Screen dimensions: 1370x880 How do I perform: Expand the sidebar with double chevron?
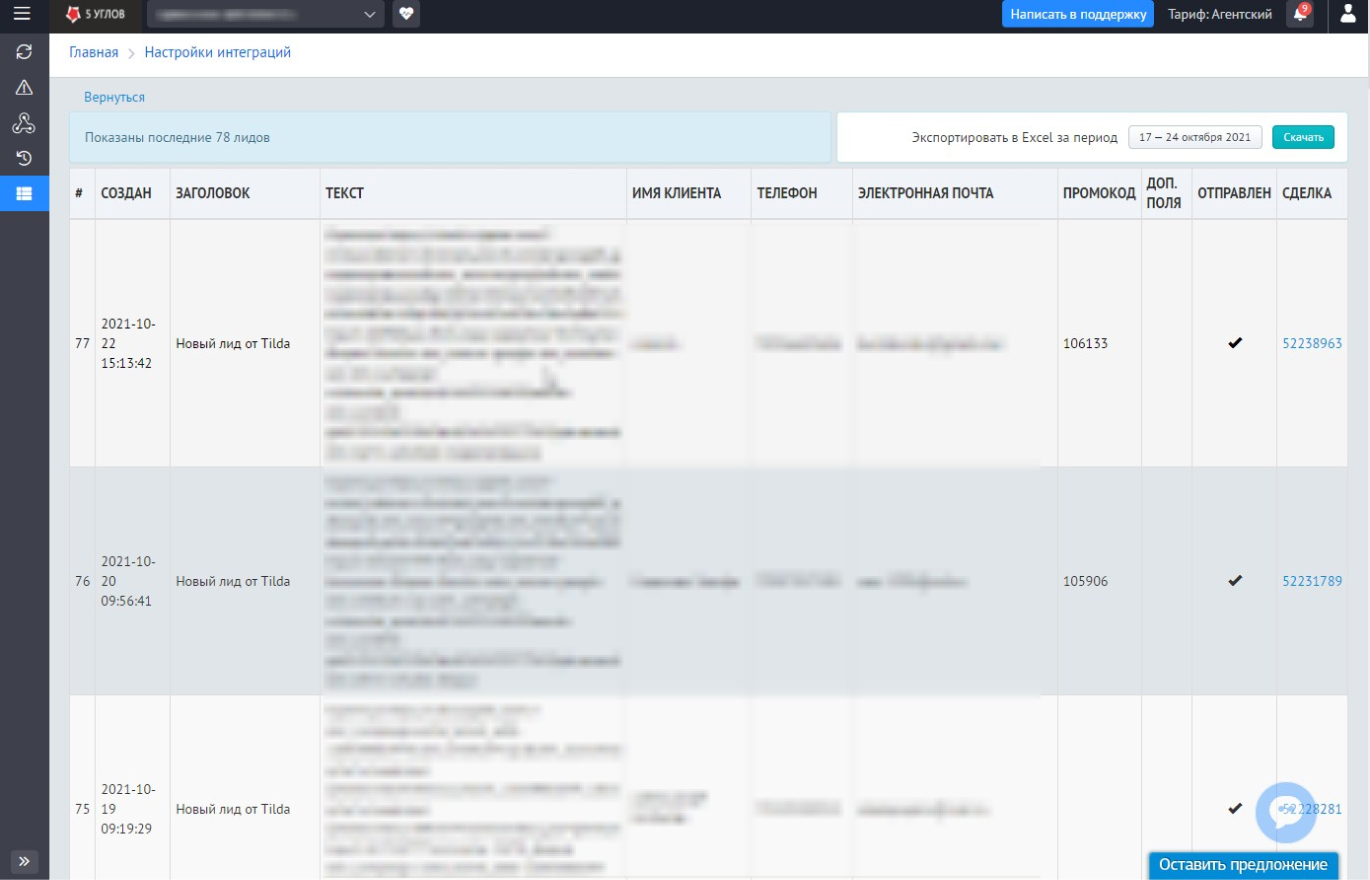(24, 861)
